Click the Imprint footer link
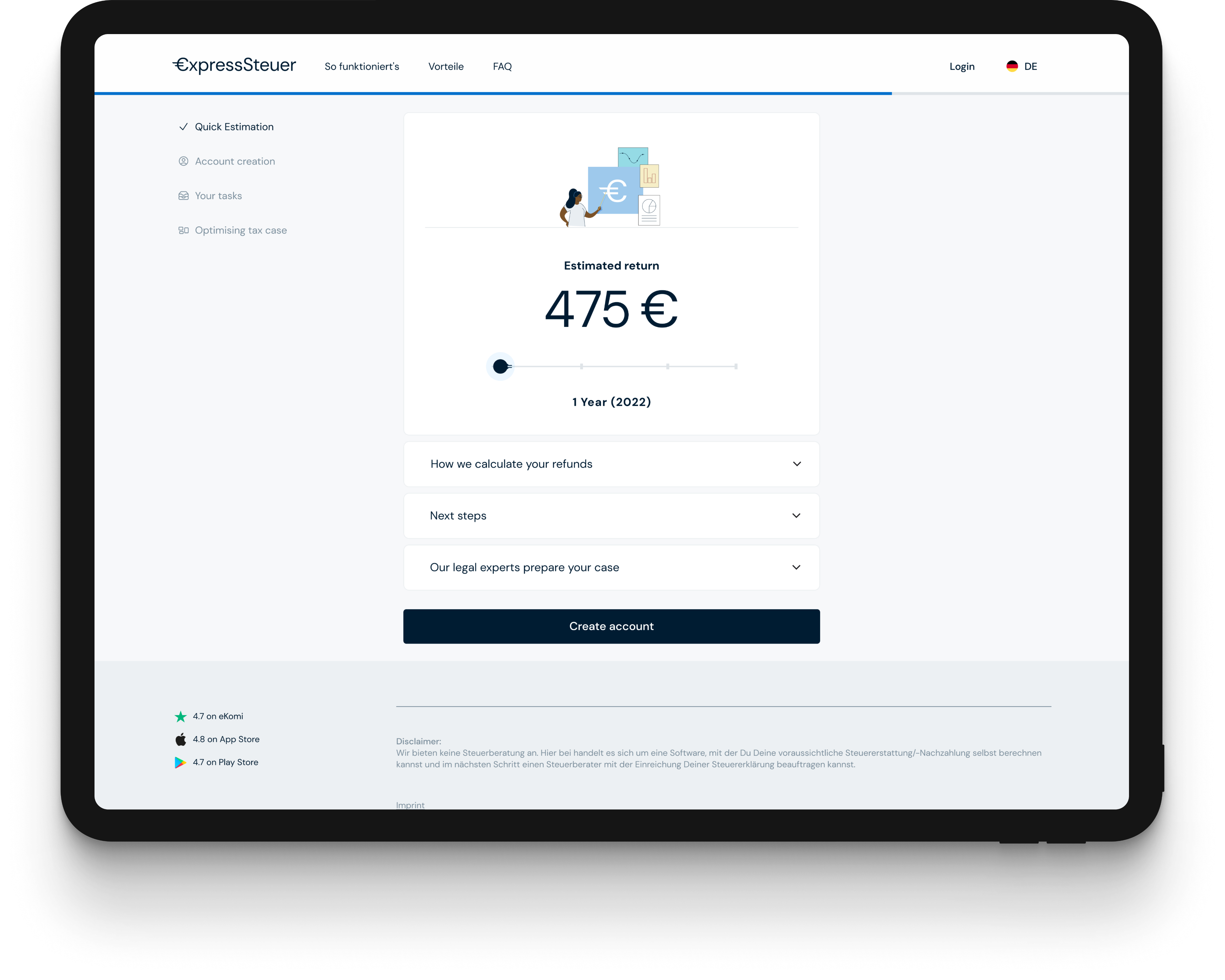 point(410,804)
